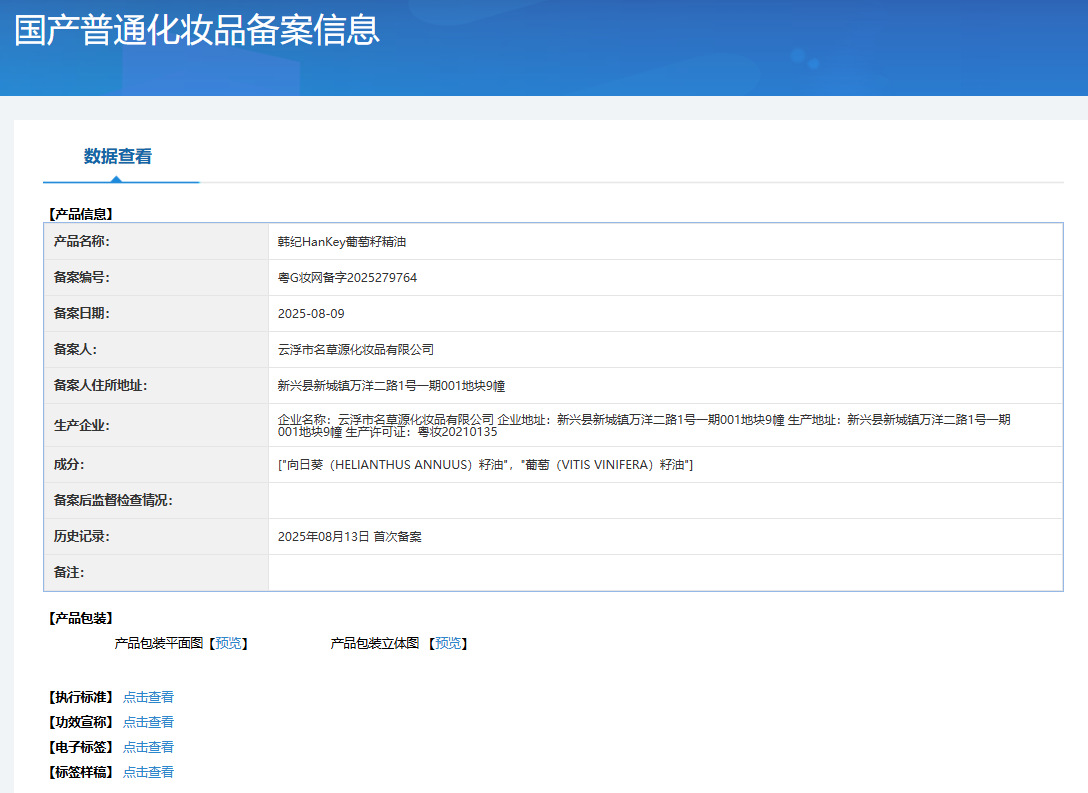Image resolution: width=1088 pixels, height=793 pixels.
Task: Click the filing date 2025-08-09
Action: pos(311,314)
